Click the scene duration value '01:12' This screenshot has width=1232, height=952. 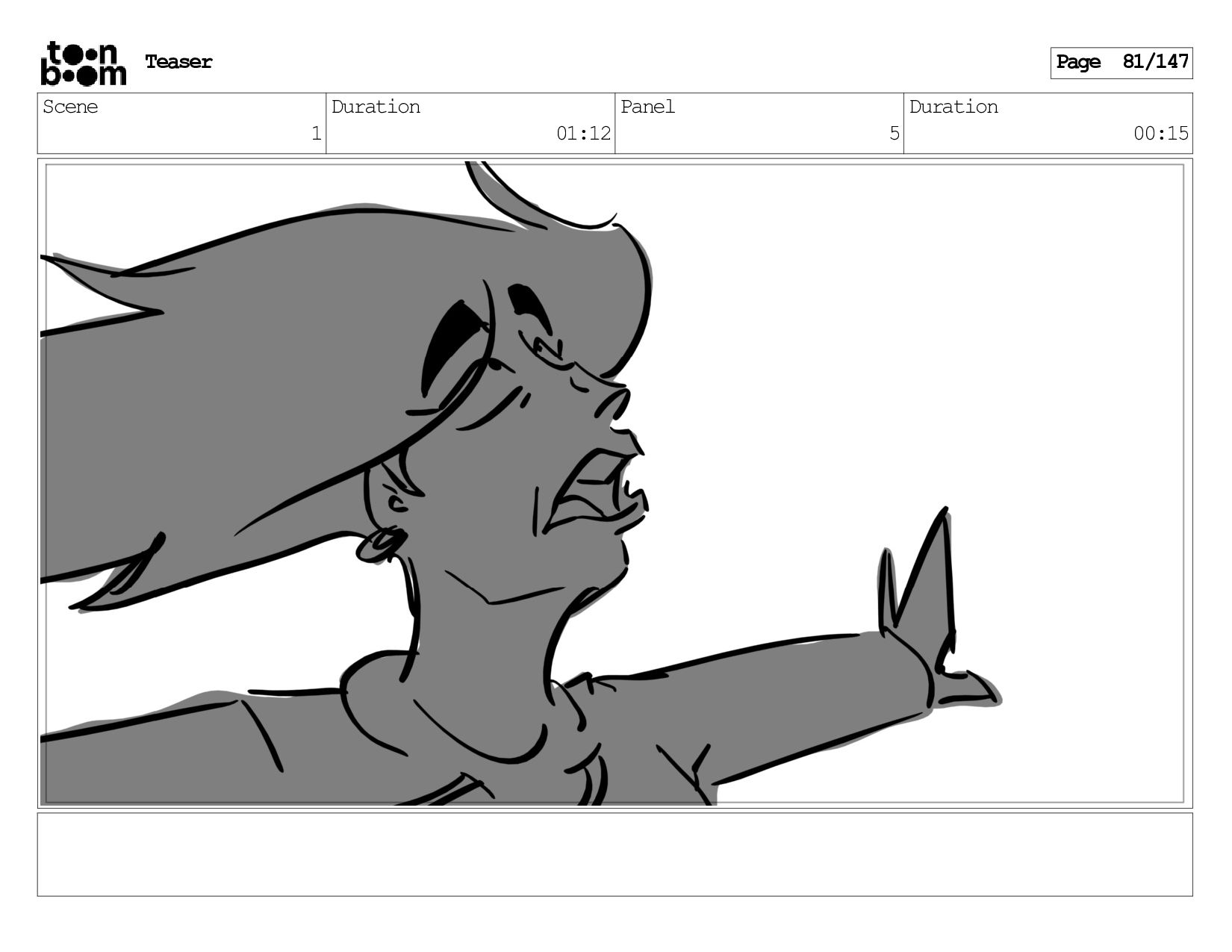tap(583, 134)
